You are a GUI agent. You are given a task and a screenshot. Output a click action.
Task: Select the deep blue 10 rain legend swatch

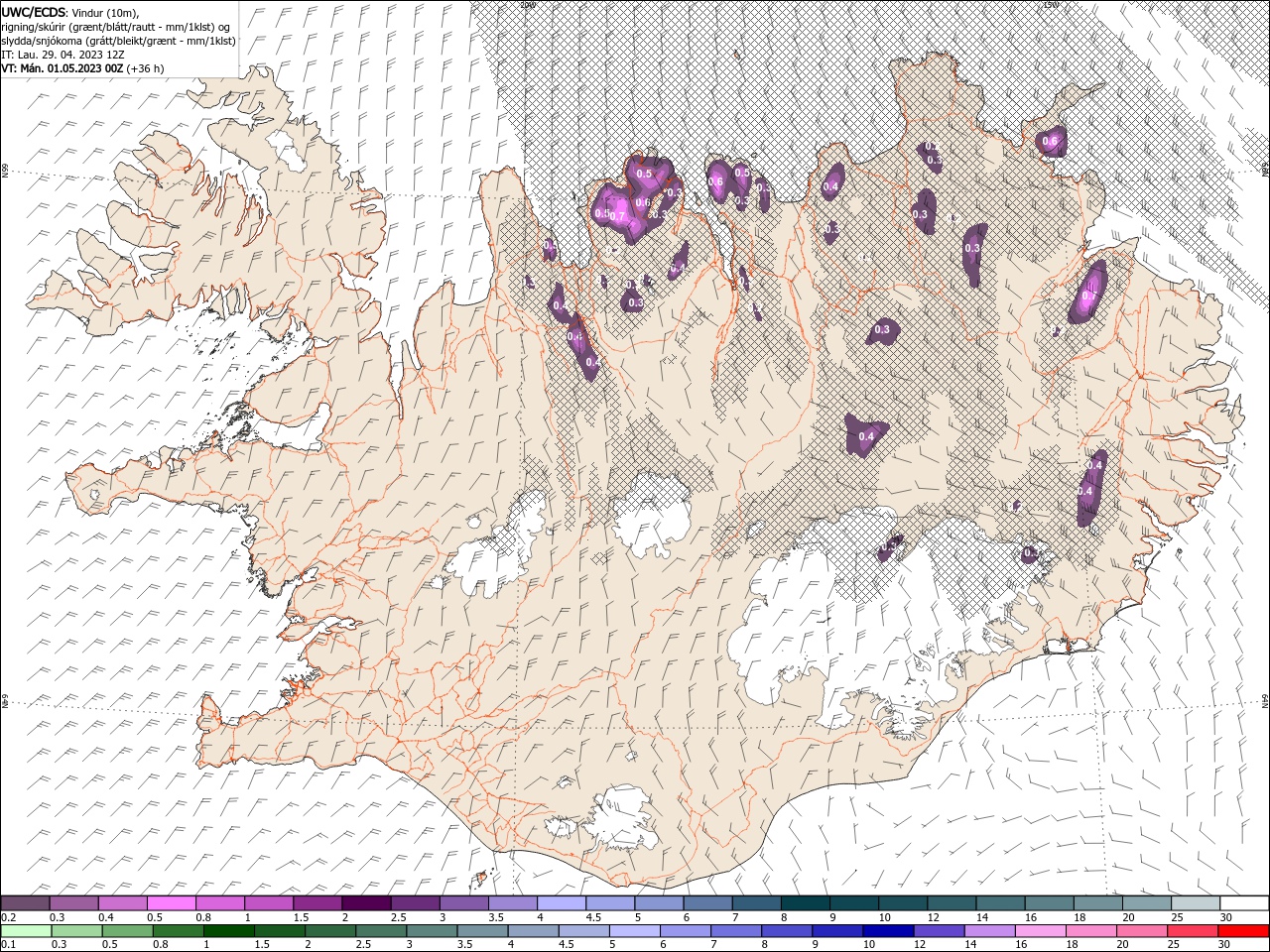[x=888, y=930]
